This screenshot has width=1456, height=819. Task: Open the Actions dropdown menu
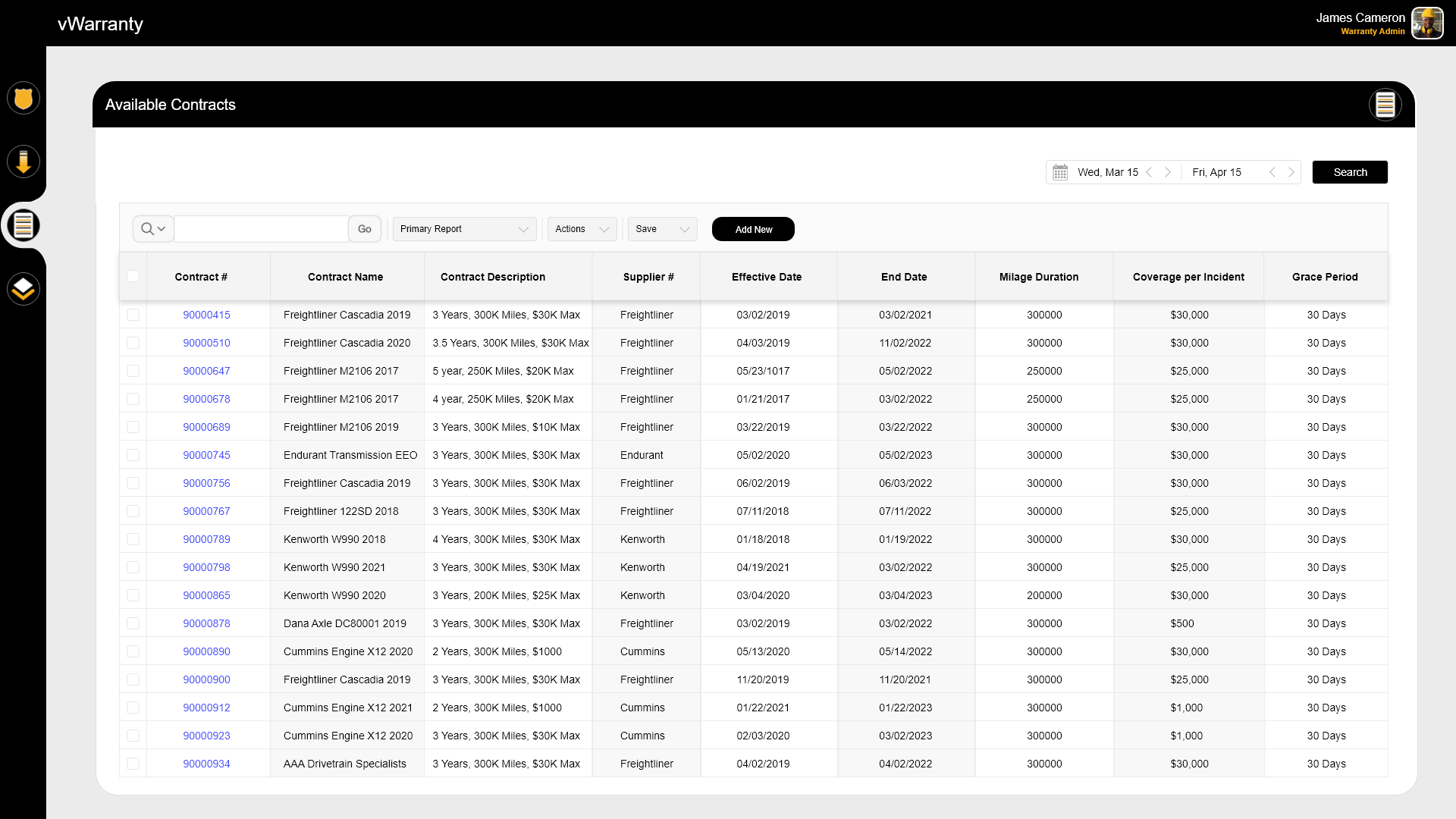click(x=582, y=229)
